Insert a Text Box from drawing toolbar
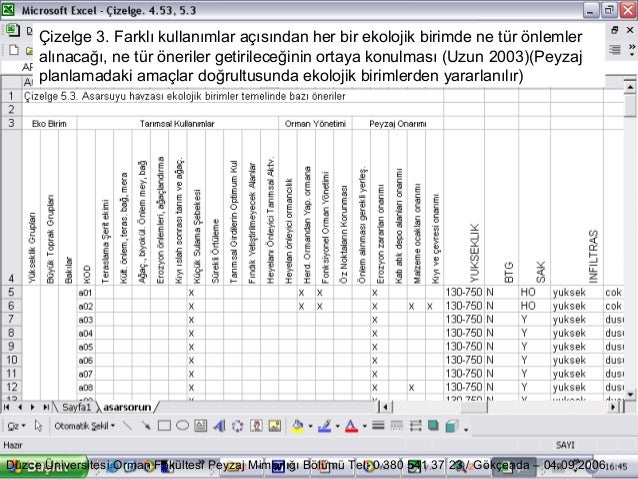Viewport: 638px width, 479px height. [x=200, y=426]
